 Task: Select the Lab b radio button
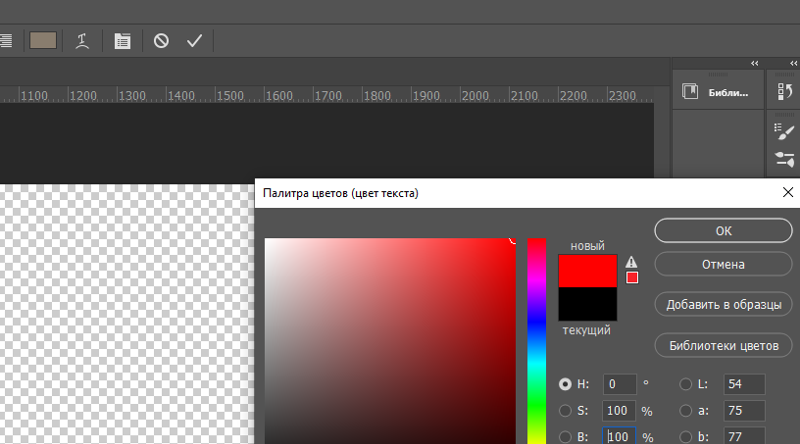tap(686, 437)
